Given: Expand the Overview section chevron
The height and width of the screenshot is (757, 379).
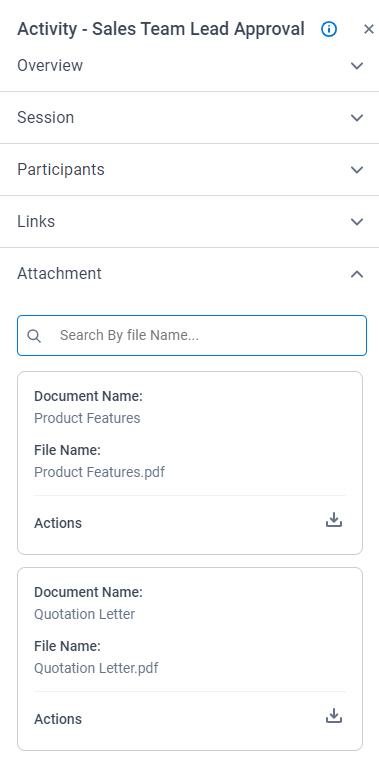Looking at the screenshot, I should coord(357,66).
